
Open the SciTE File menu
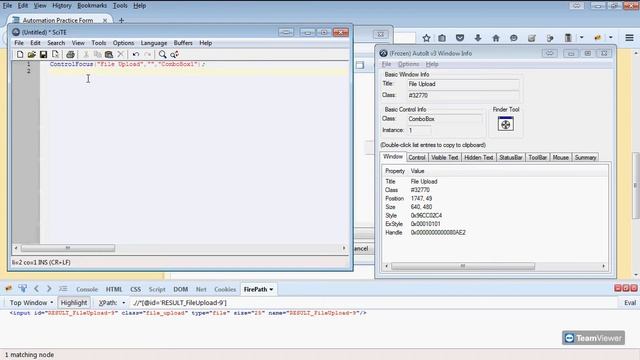(19, 43)
